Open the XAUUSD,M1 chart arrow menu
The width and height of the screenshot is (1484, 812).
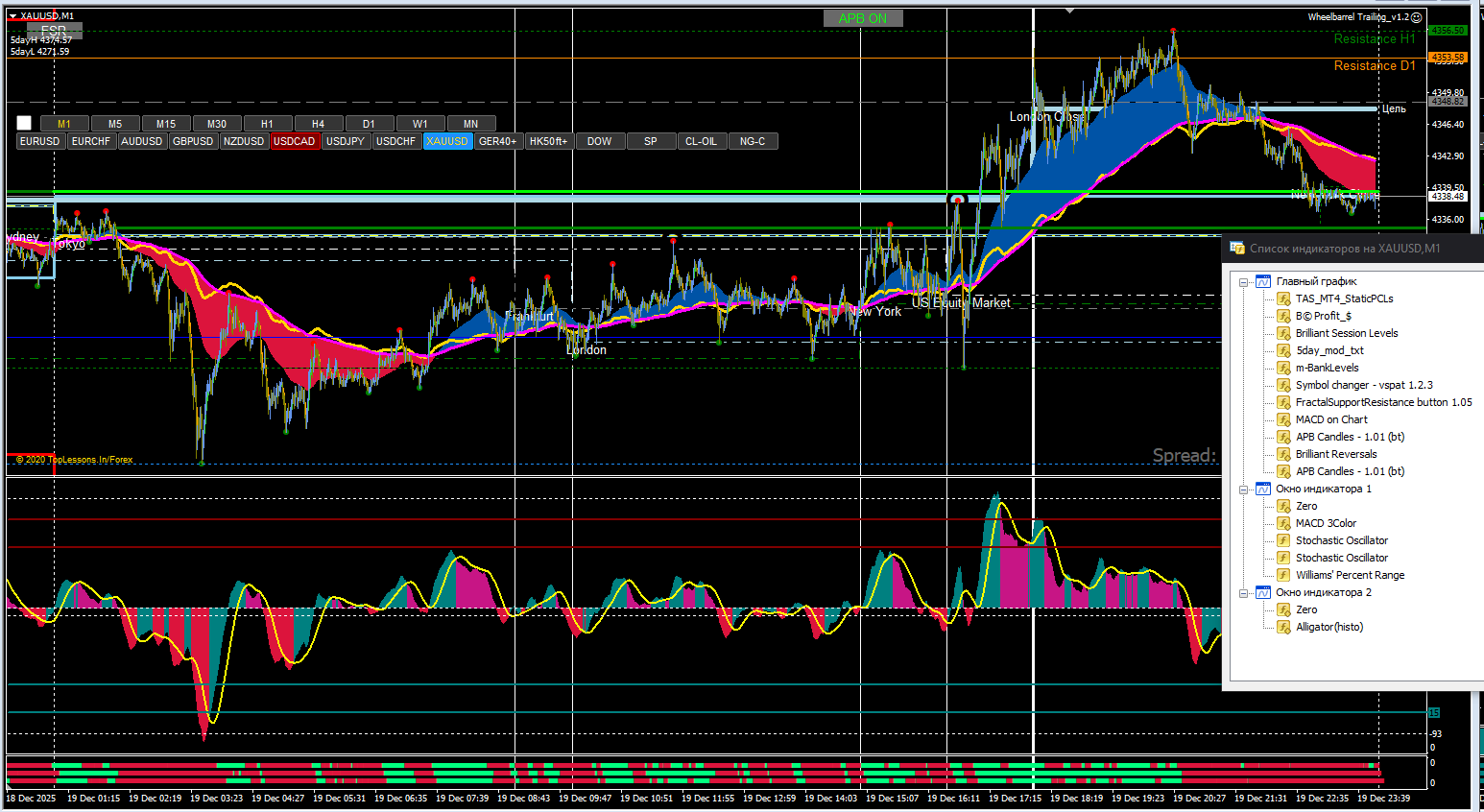pyautogui.click(x=13, y=16)
